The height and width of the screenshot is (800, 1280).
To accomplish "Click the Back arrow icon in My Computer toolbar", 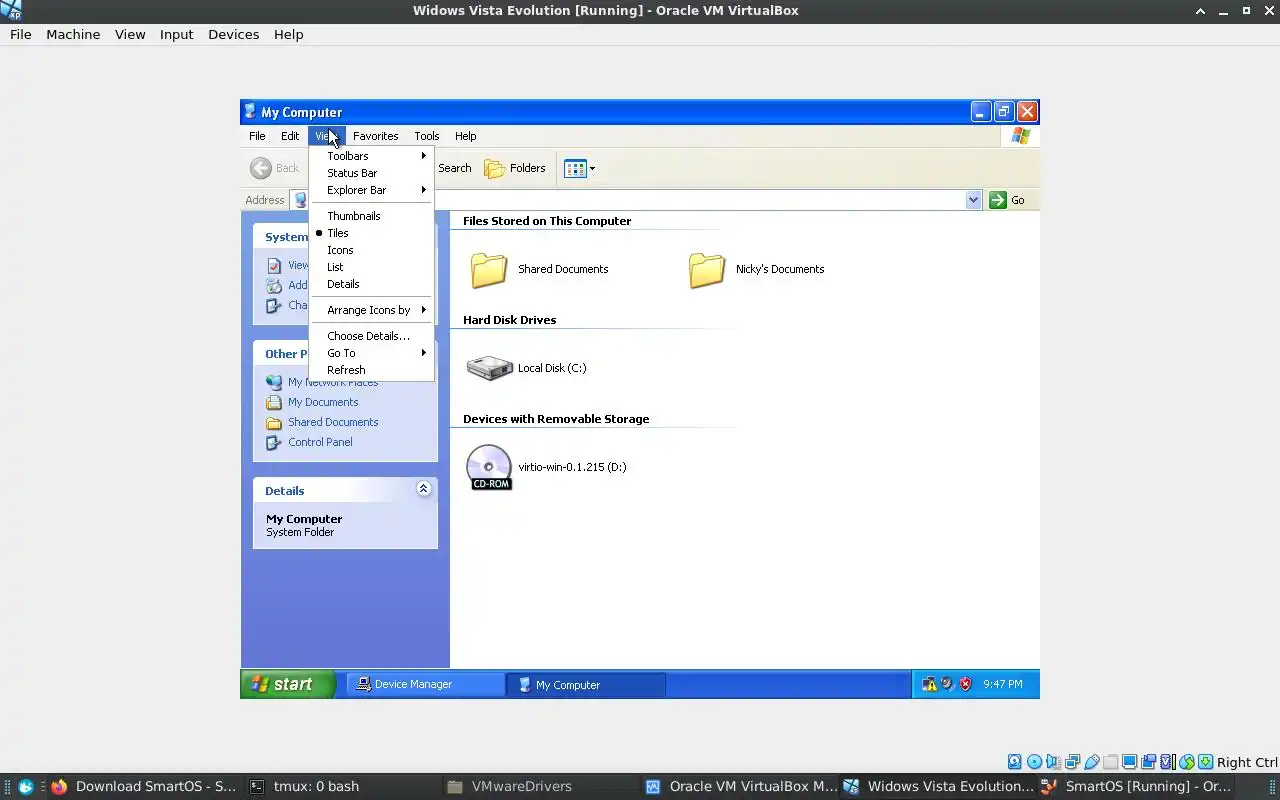I will coord(261,168).
